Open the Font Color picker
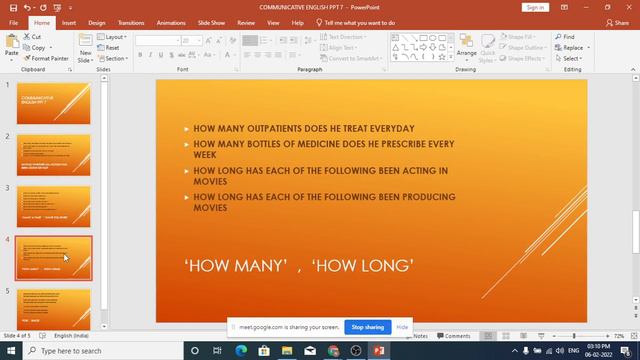 pos(230,55)
